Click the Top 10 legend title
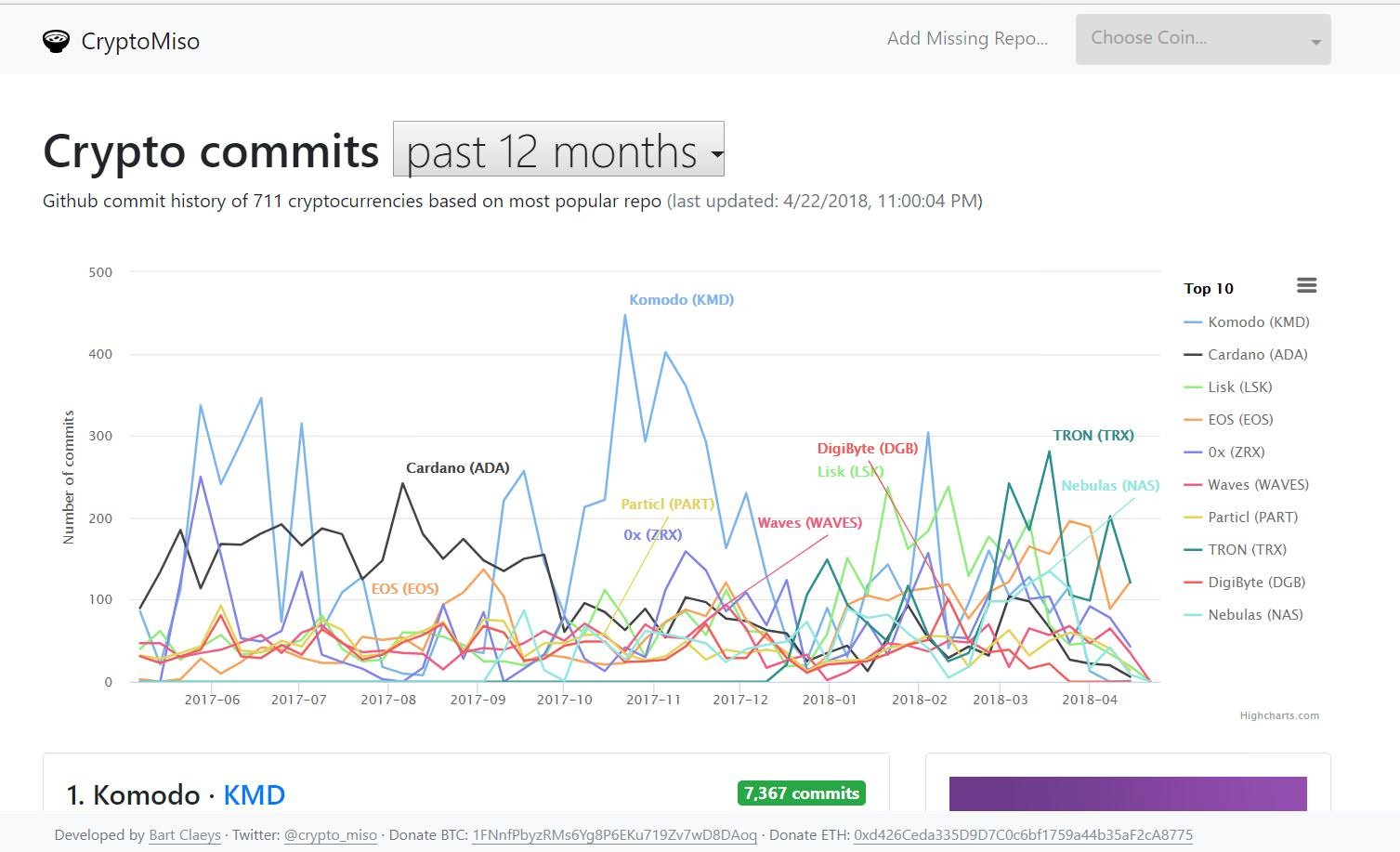Viewport: 1400px width, 852px height. tap(1209, 289)
